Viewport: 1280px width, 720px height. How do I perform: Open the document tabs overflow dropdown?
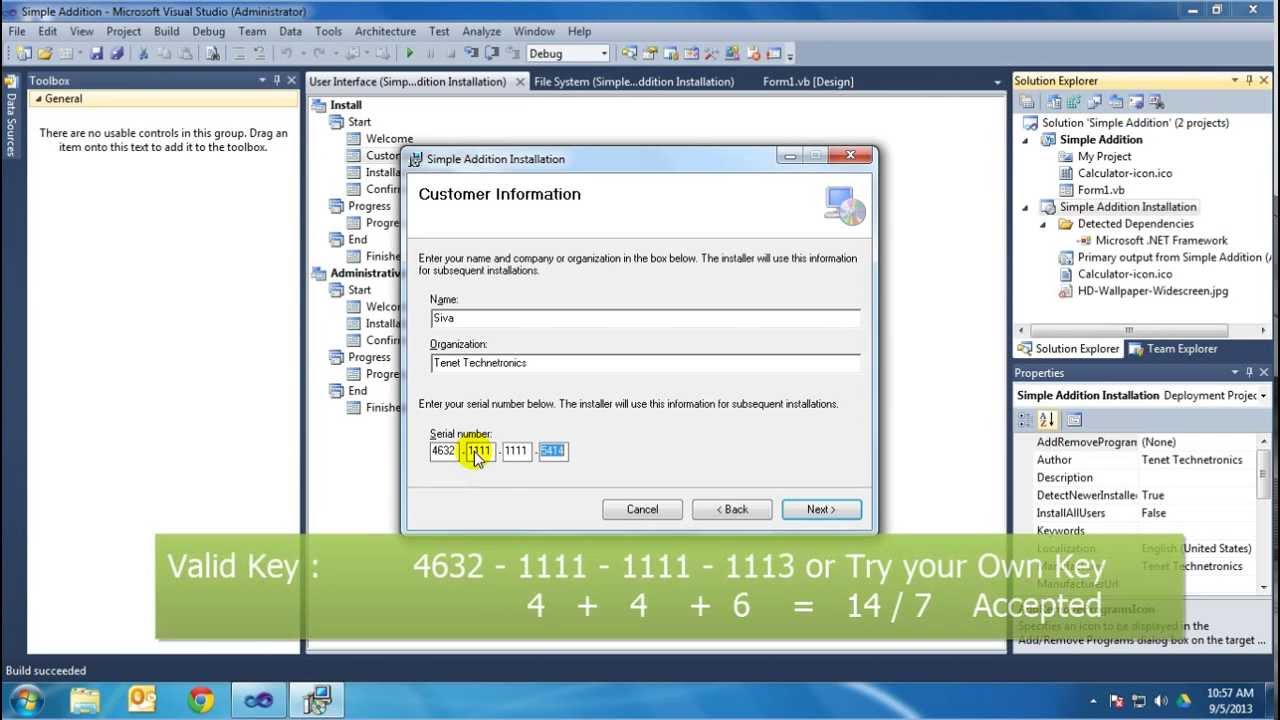(x=997, y=82)
